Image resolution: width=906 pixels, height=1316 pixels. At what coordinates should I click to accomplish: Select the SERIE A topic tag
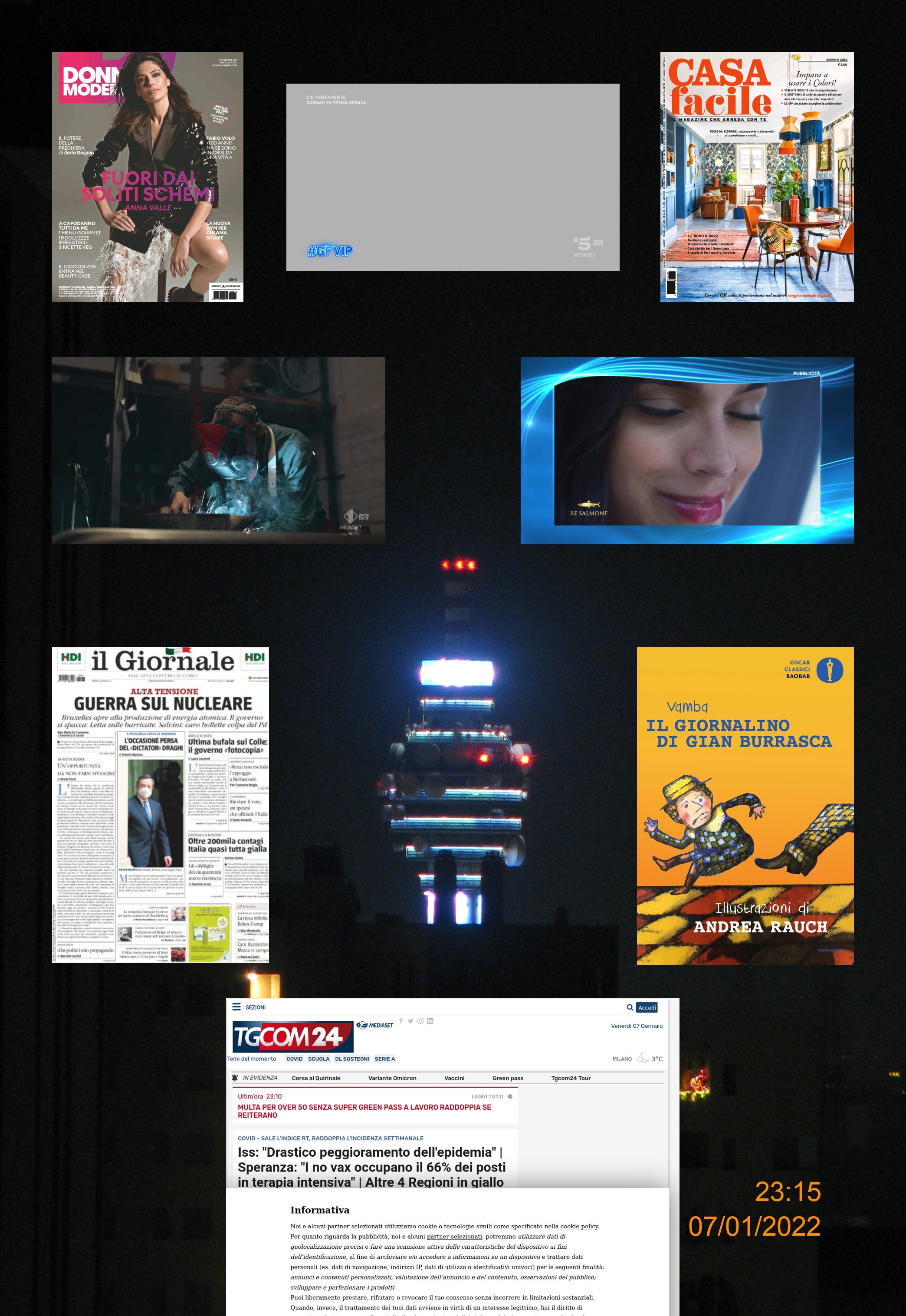pos(384,1059)
